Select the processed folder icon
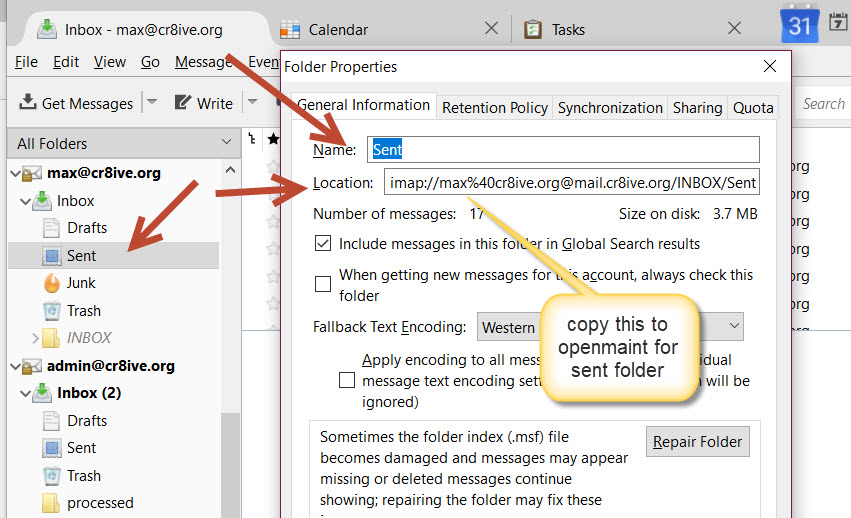 click(52, 503)
